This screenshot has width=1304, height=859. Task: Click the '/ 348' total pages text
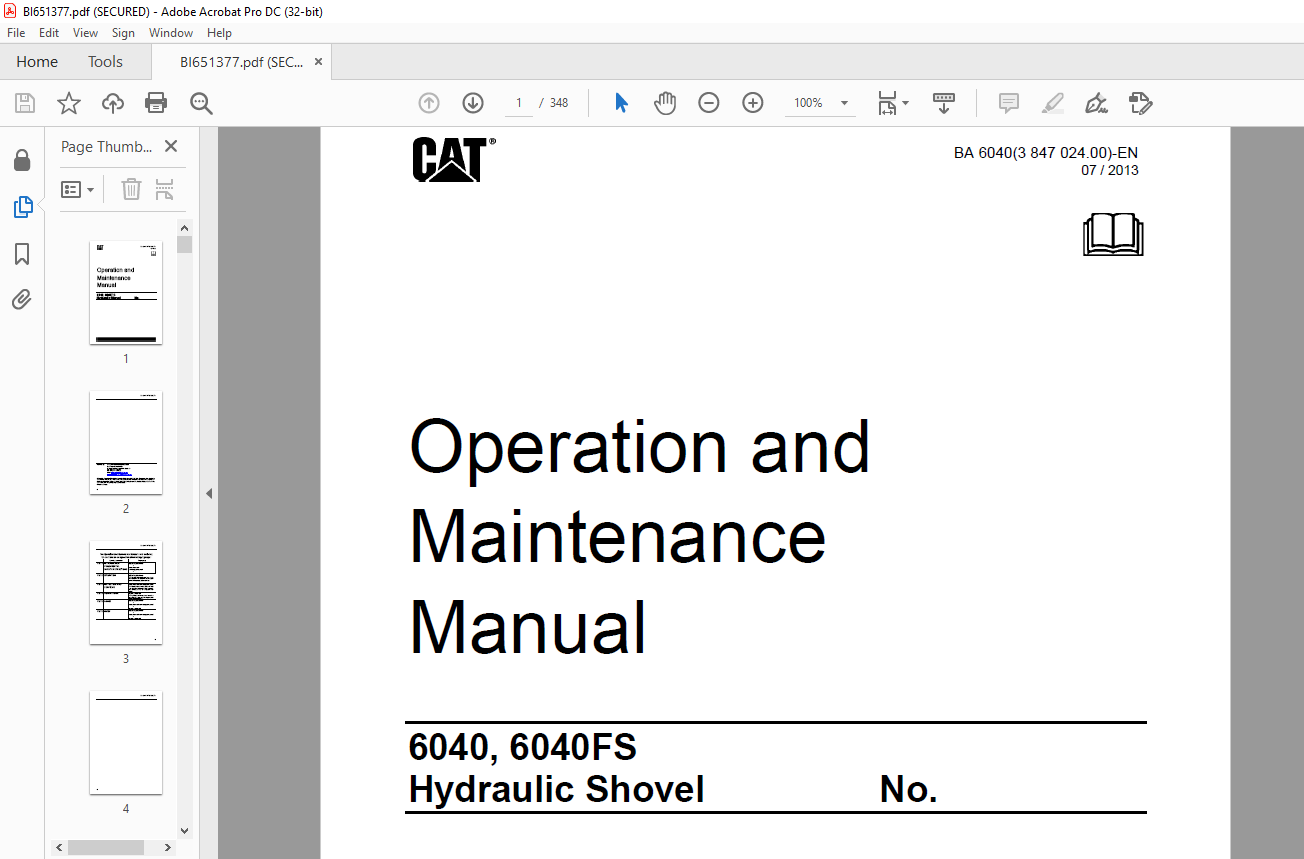[x=553, y=103]
